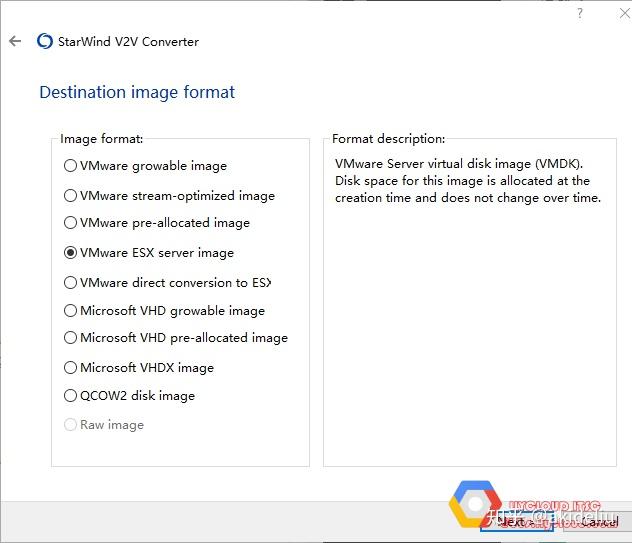Viewport: 632px width, 543px height.
Task: Click the StarWind V2V Converter logo
Action: (x=45, y=41)
